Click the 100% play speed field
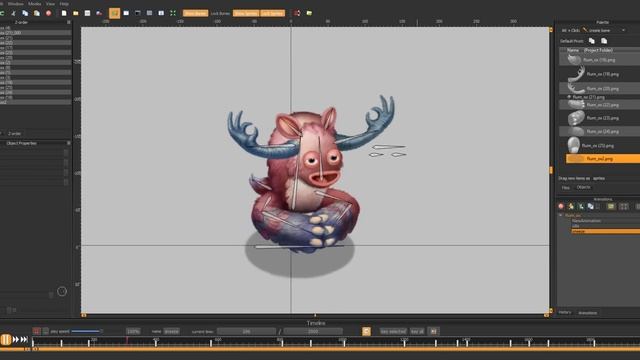Screen dimensions: 640x360 pyautogui.click(x=133, y=331)
